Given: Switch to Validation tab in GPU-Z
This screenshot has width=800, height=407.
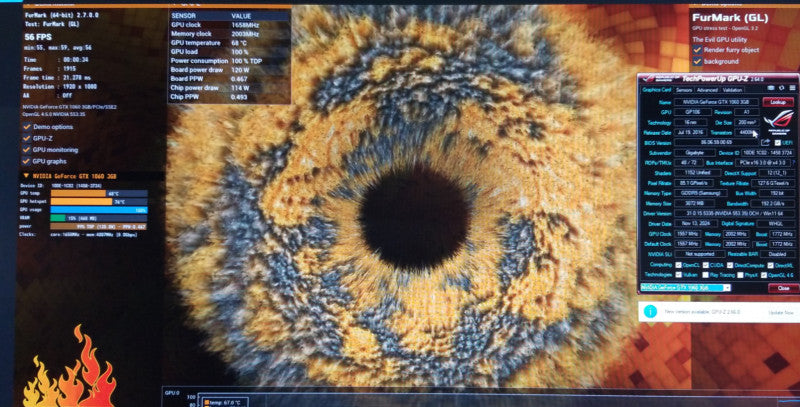Looking at the screenshot, I should (732, 90).
